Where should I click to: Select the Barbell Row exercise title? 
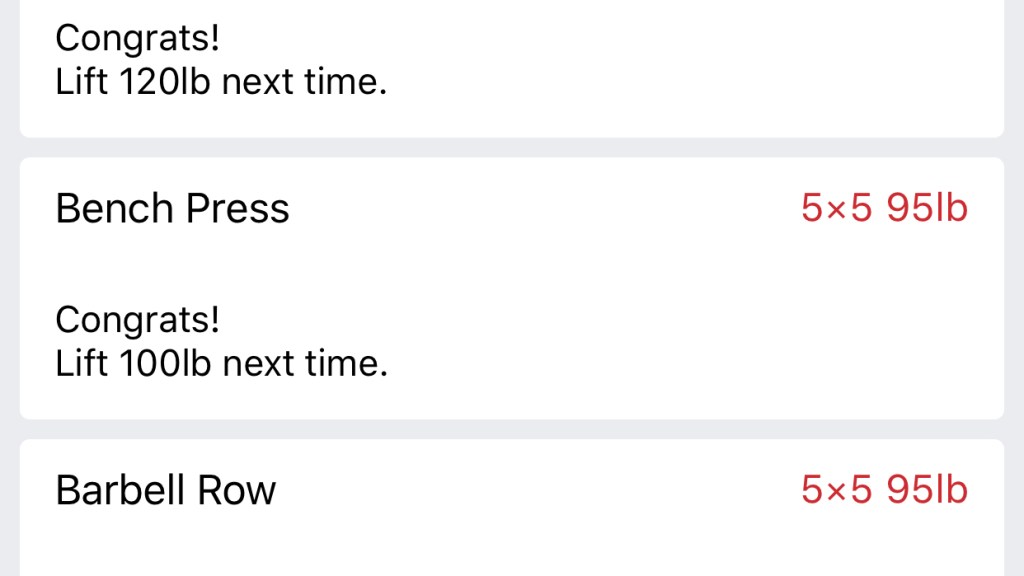click(x=166, y=490)
